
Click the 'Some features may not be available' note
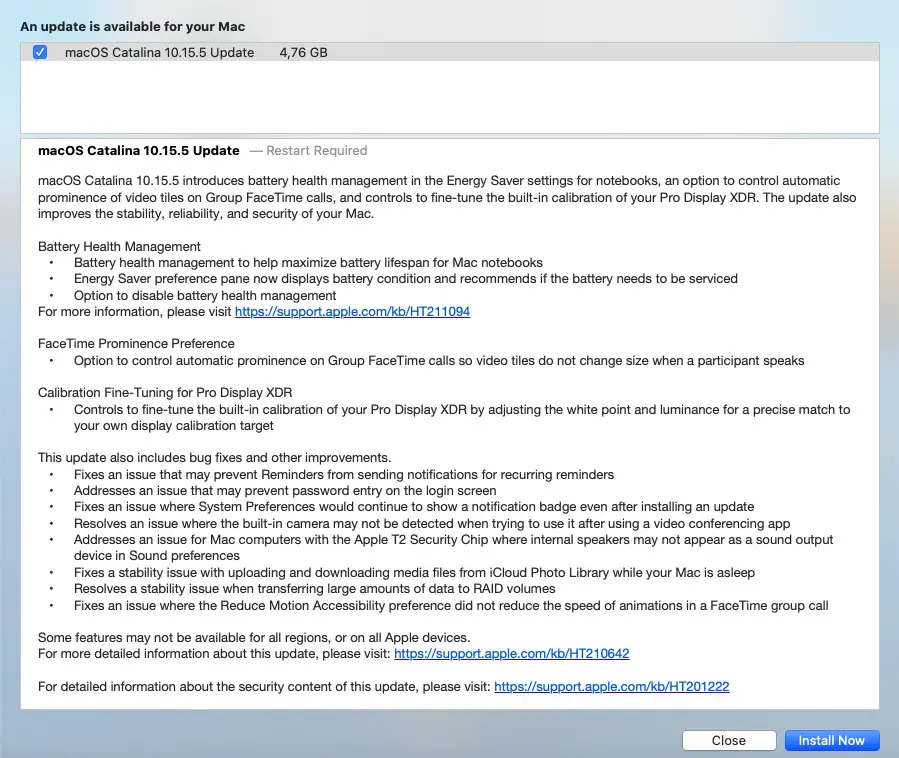click(x=254, y=638)
